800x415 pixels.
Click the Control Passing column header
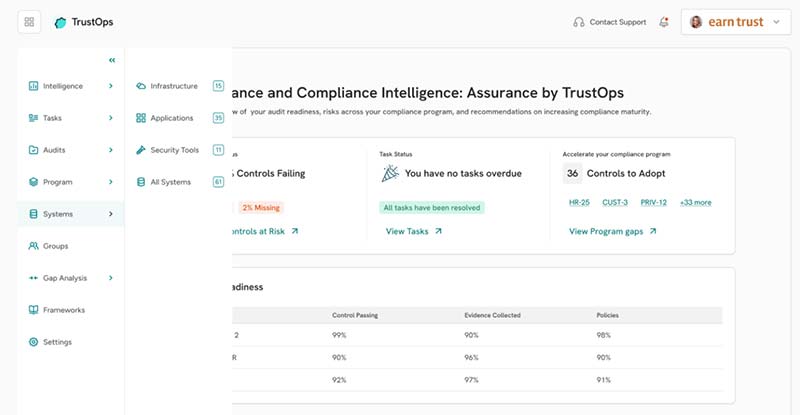[x=355, y=315]
